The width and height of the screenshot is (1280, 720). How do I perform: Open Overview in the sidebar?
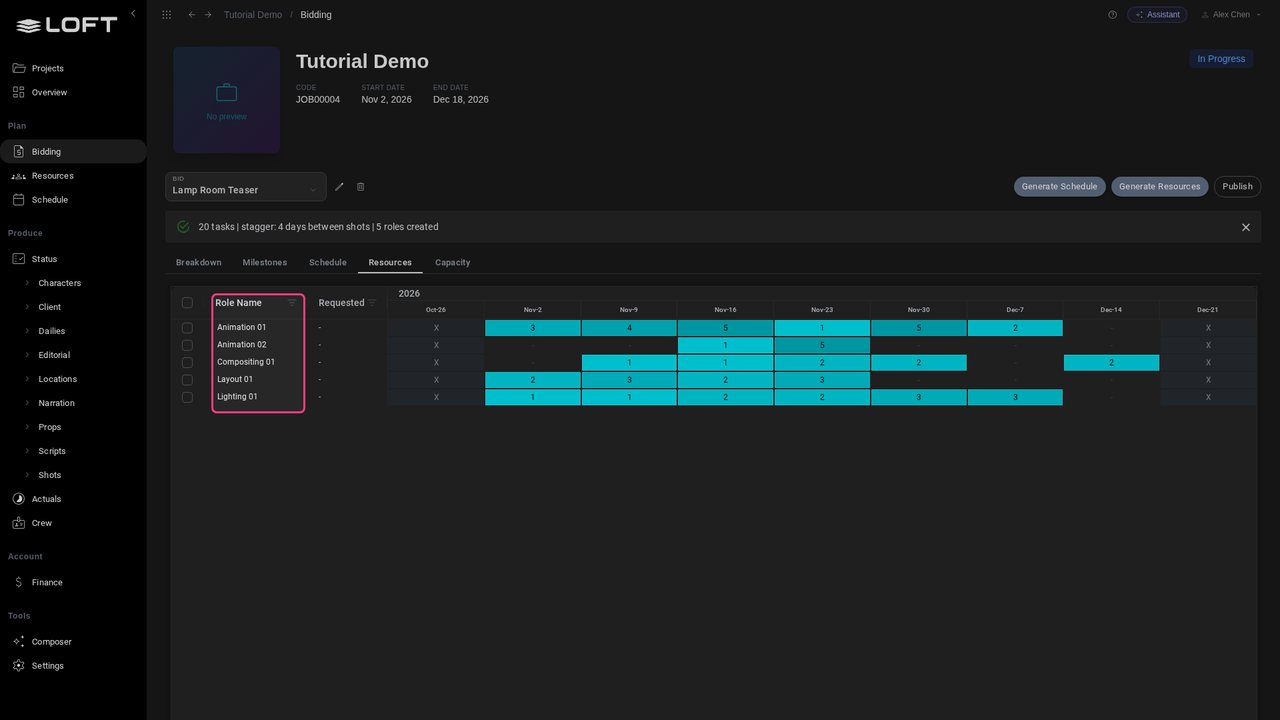pos(73,92)
